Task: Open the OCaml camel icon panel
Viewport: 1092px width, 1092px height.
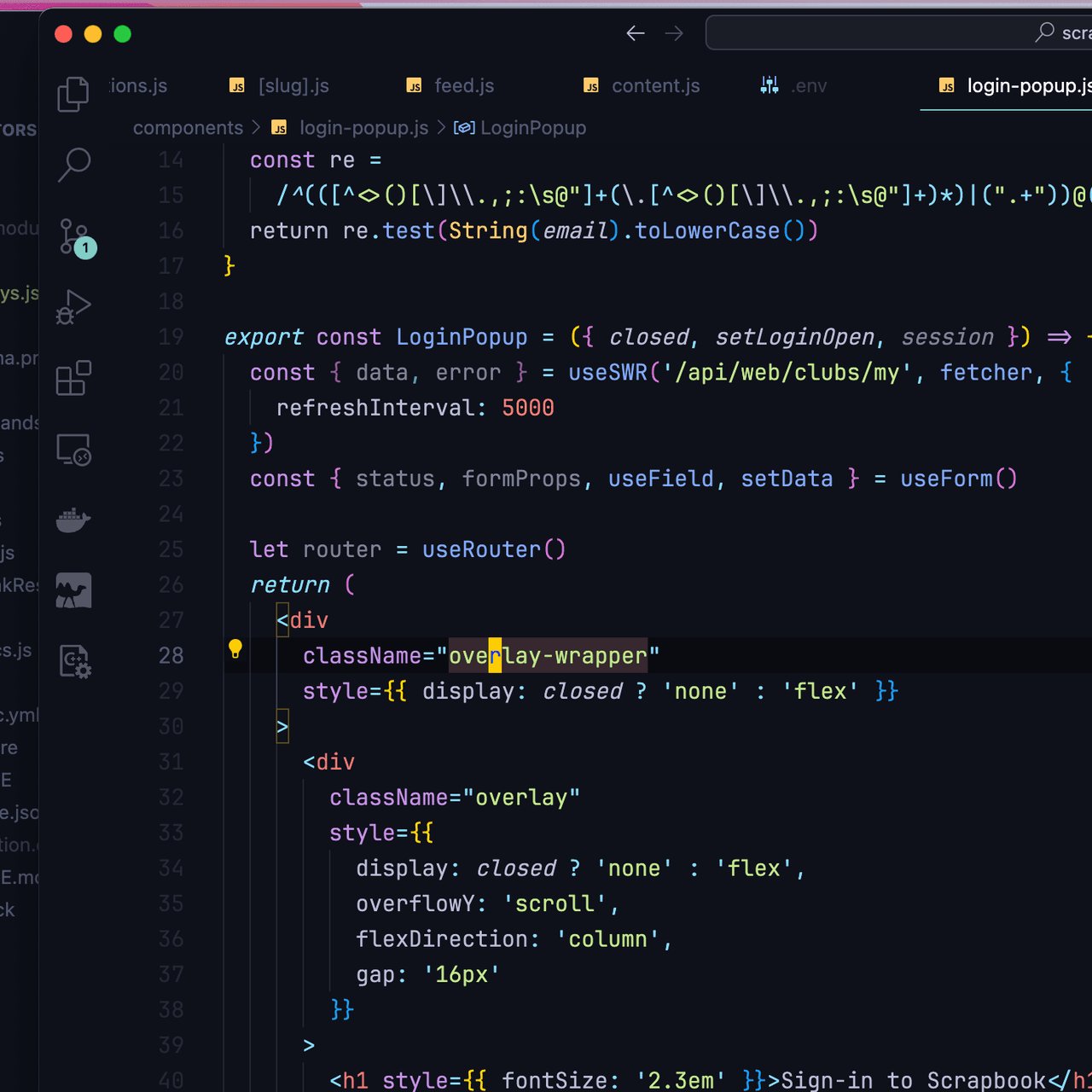Action: pos(73,590)
